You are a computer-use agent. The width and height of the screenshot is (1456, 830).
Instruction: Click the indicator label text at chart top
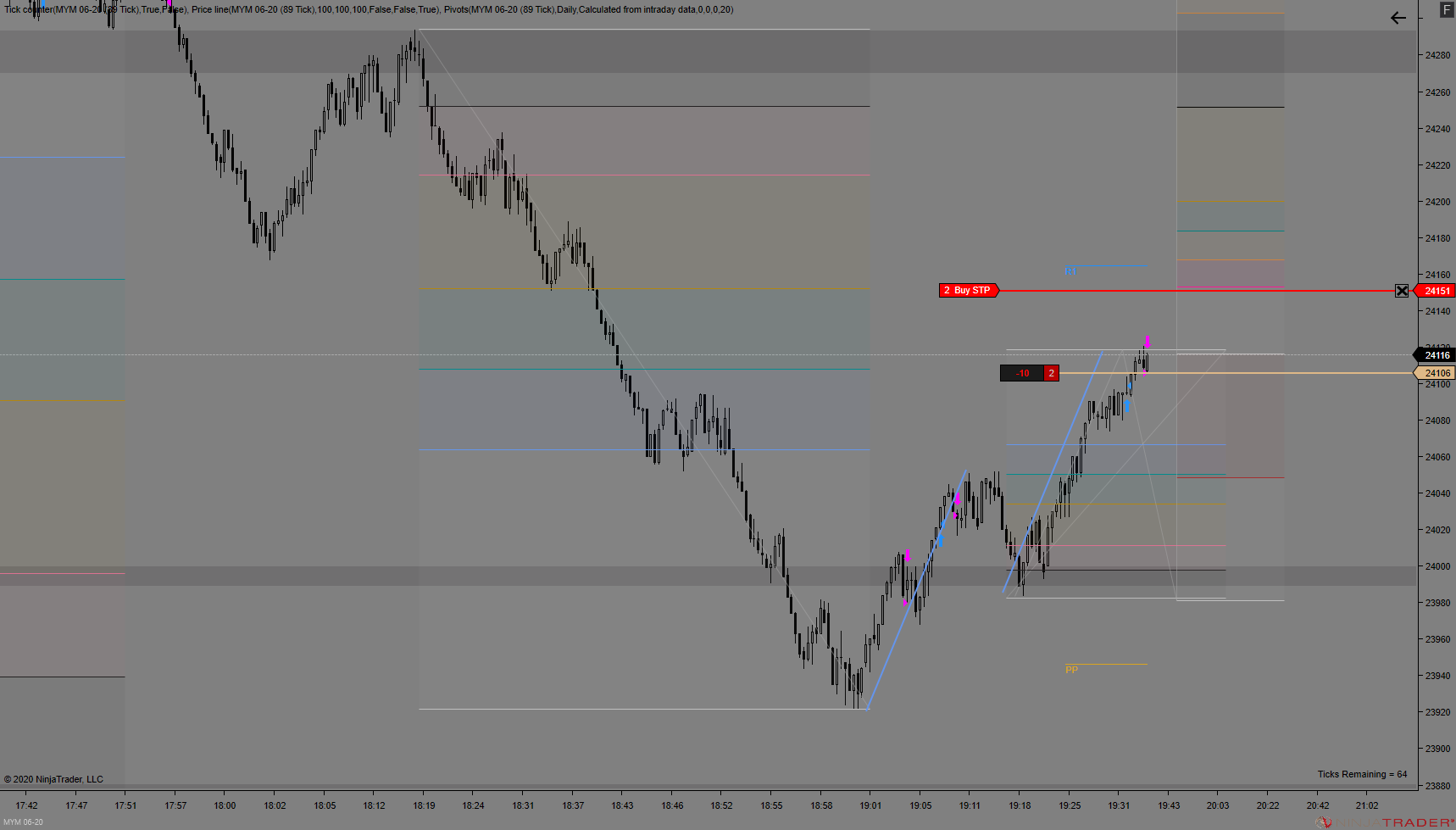[x=369, y=9]
